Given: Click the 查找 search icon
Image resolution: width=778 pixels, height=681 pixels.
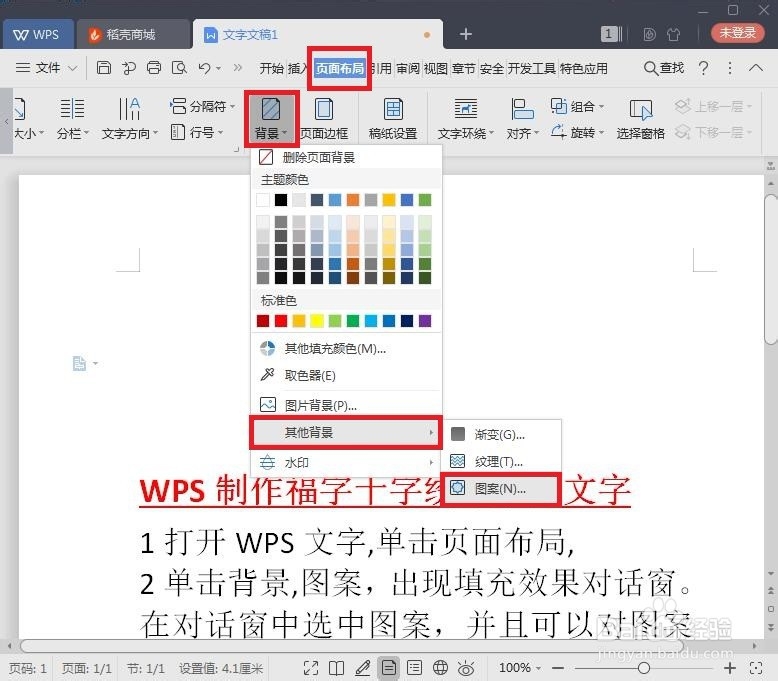Looking at the screenshot, I should click(x=663, y=67).
